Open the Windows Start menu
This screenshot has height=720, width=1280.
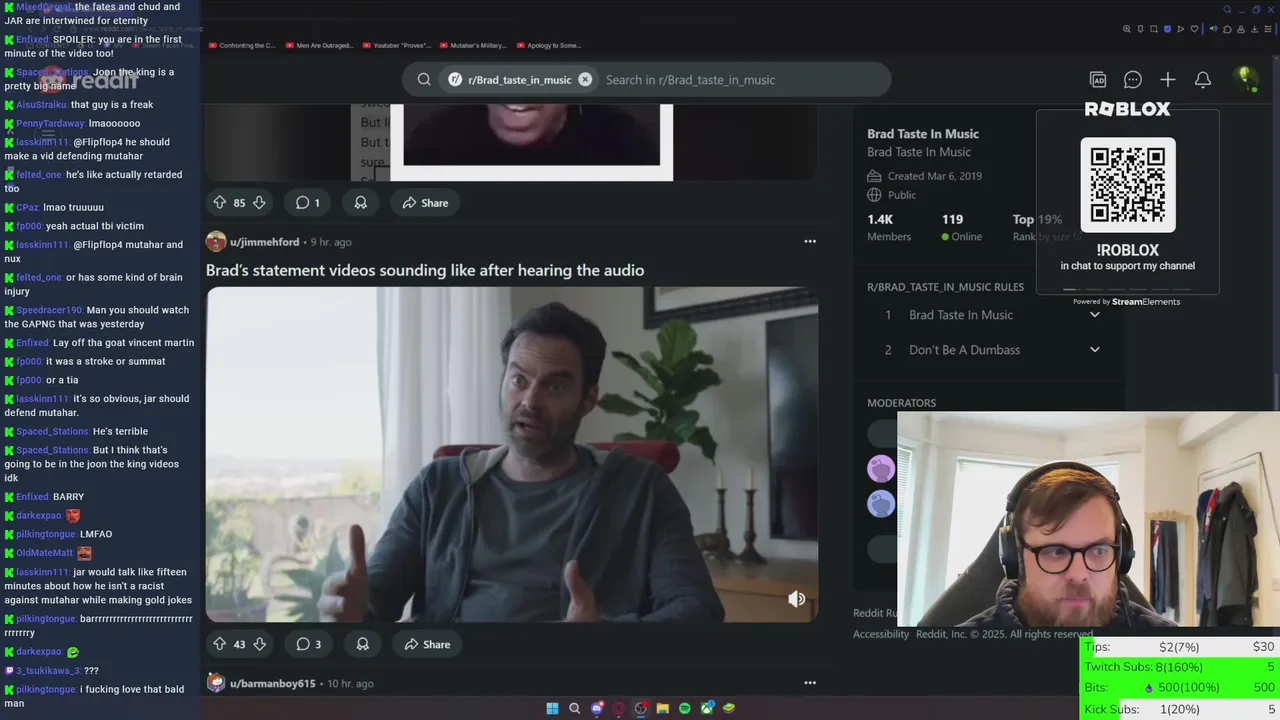(x=552, y=708)
